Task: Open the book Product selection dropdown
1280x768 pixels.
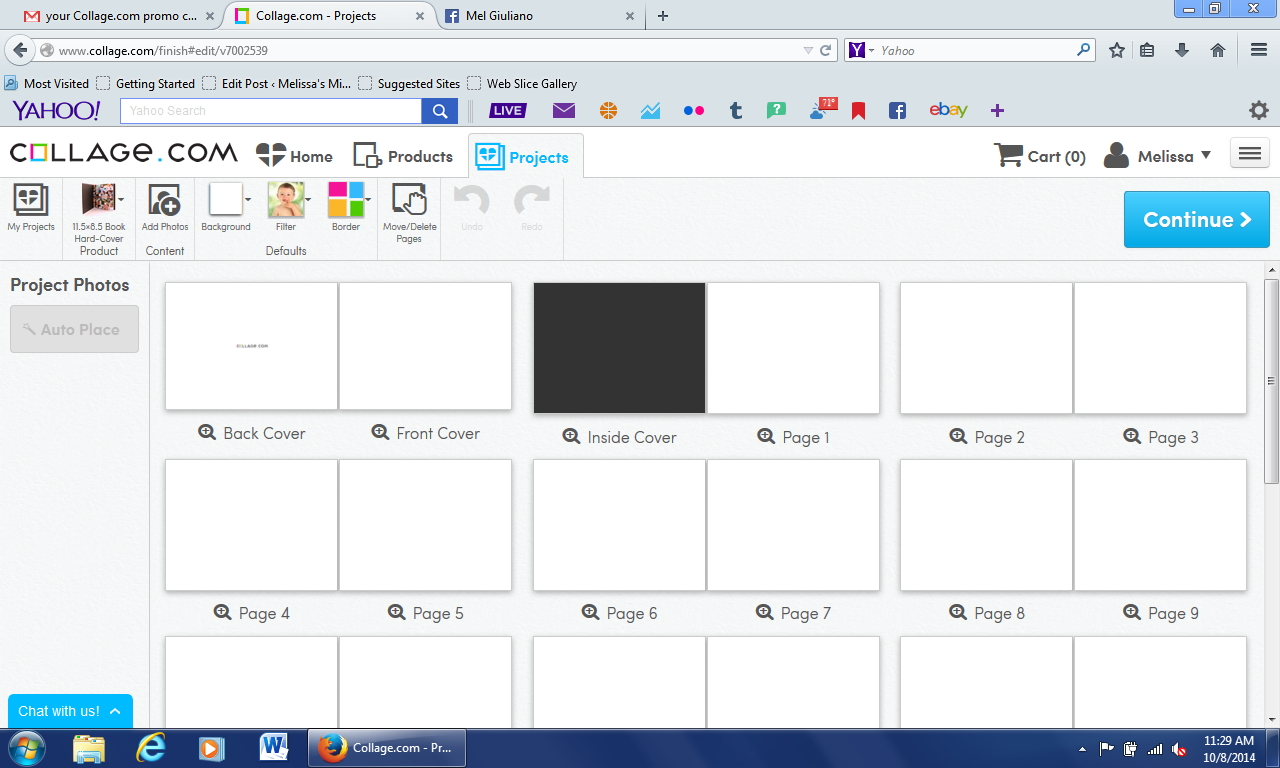Action: [121, 199]
